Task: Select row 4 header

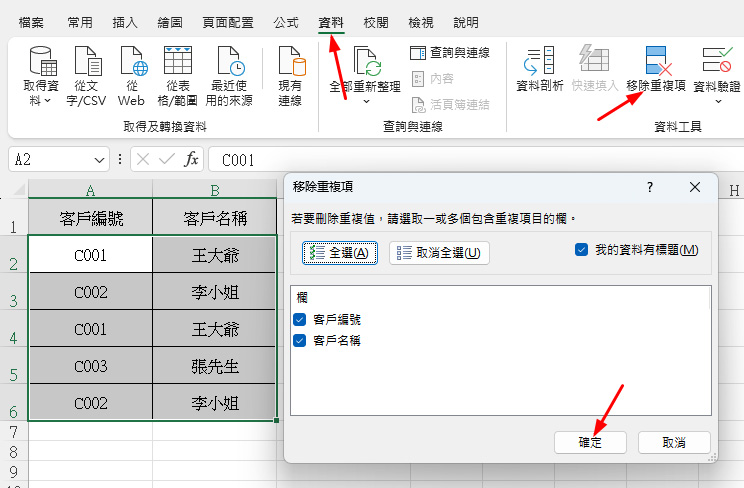Action: click(x=14, y=328)
